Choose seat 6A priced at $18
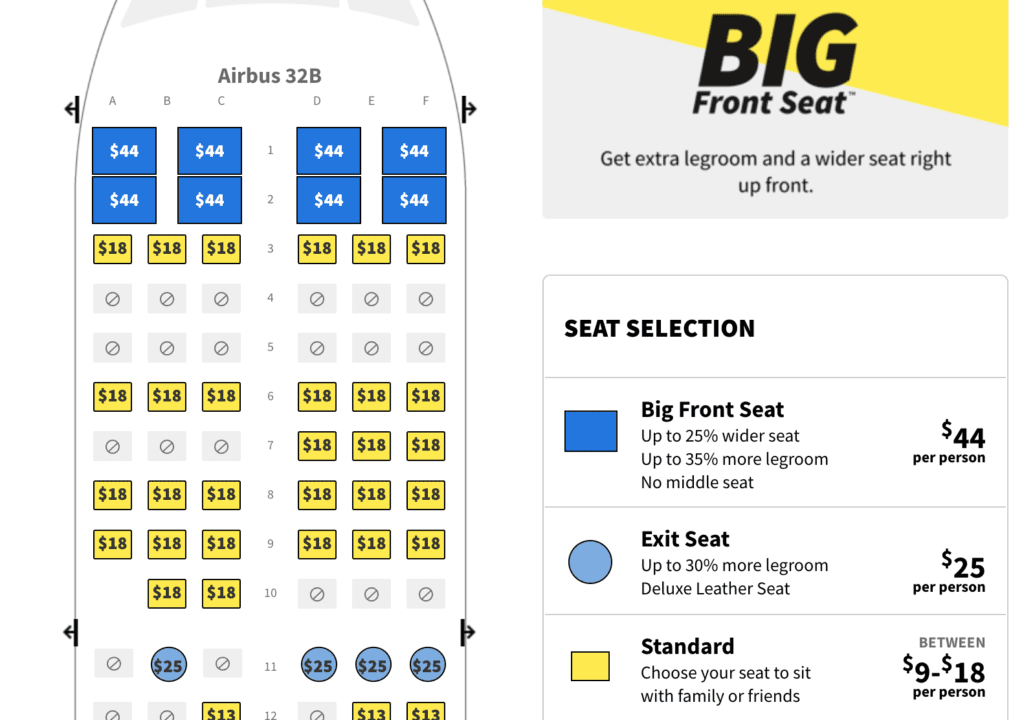The width and height of the screenshot is (1024, 720). point(113,397)
